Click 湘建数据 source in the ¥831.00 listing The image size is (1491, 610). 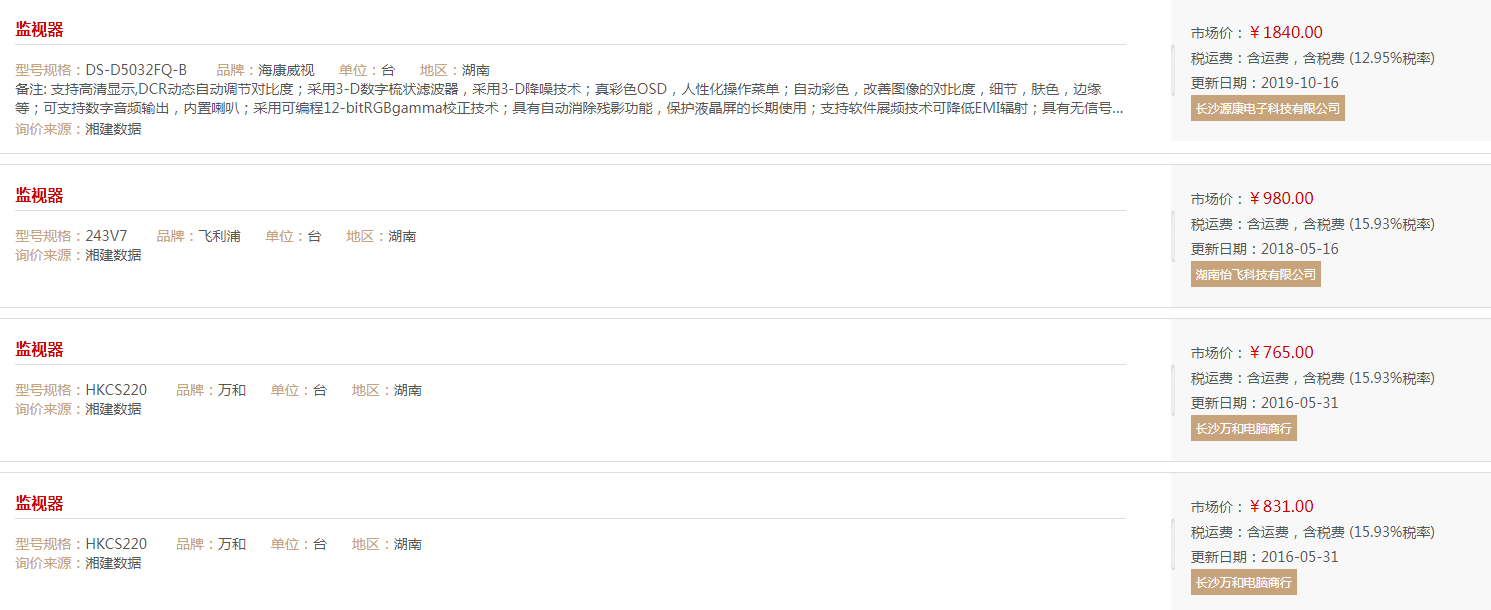pyautogui.click(x=113, y=563)
